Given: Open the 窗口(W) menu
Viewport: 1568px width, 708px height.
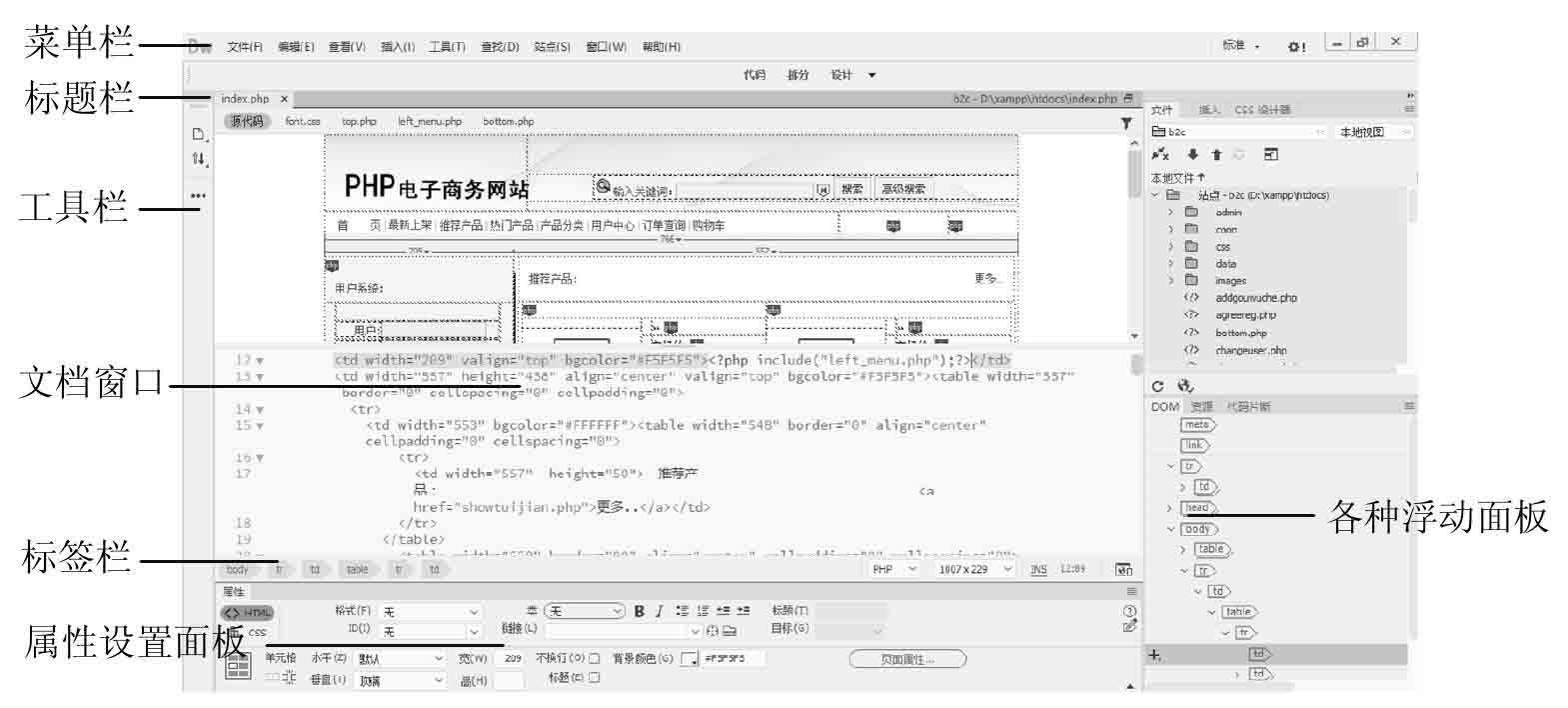Looking at the screenshot, I should [x=606, y=47].
